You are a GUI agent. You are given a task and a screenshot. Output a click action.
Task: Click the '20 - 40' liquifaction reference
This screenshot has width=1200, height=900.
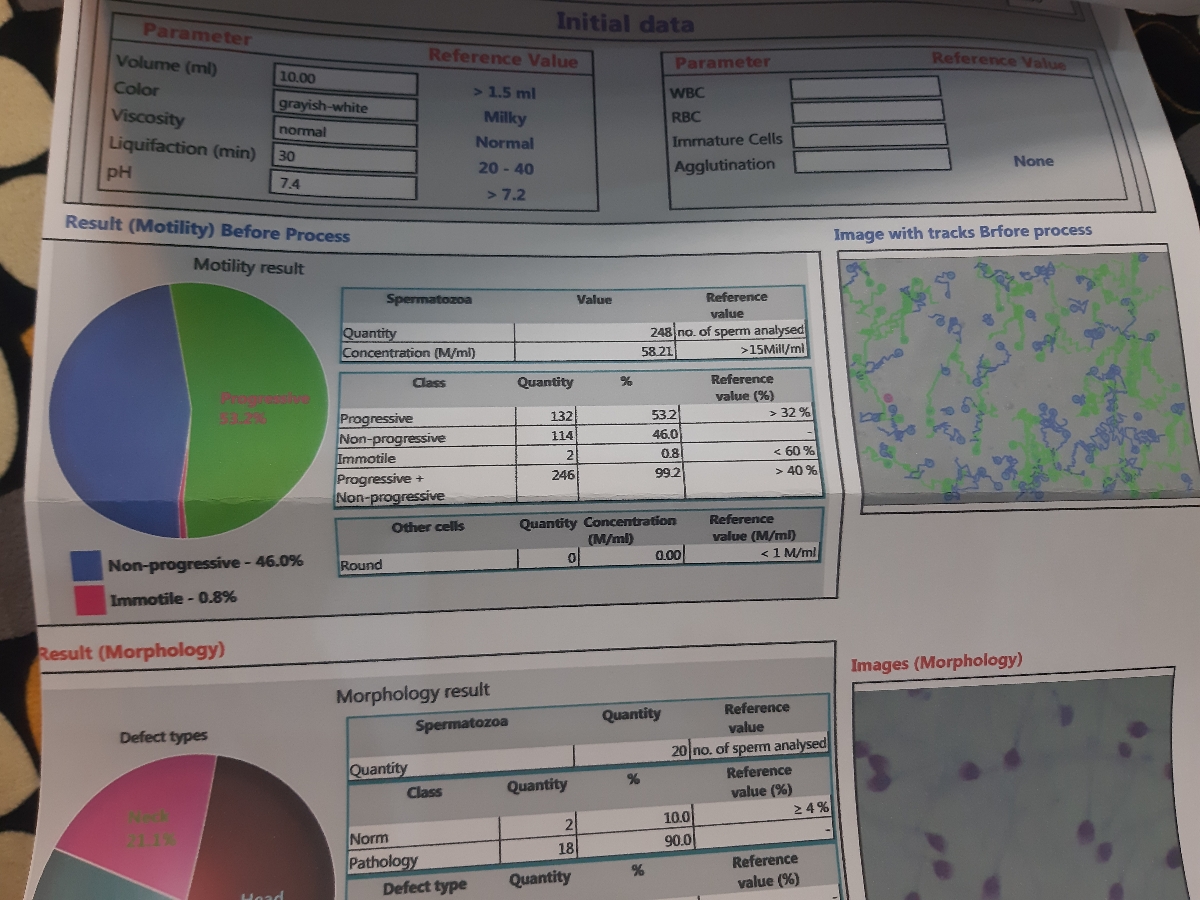506,168
